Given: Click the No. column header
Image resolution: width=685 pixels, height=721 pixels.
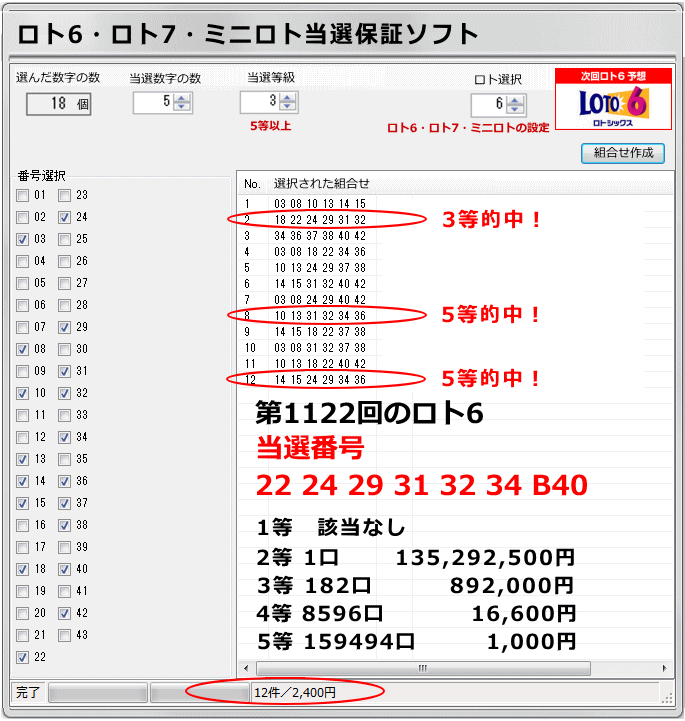Looking at the screenshot, I should (x=253, y=184).
